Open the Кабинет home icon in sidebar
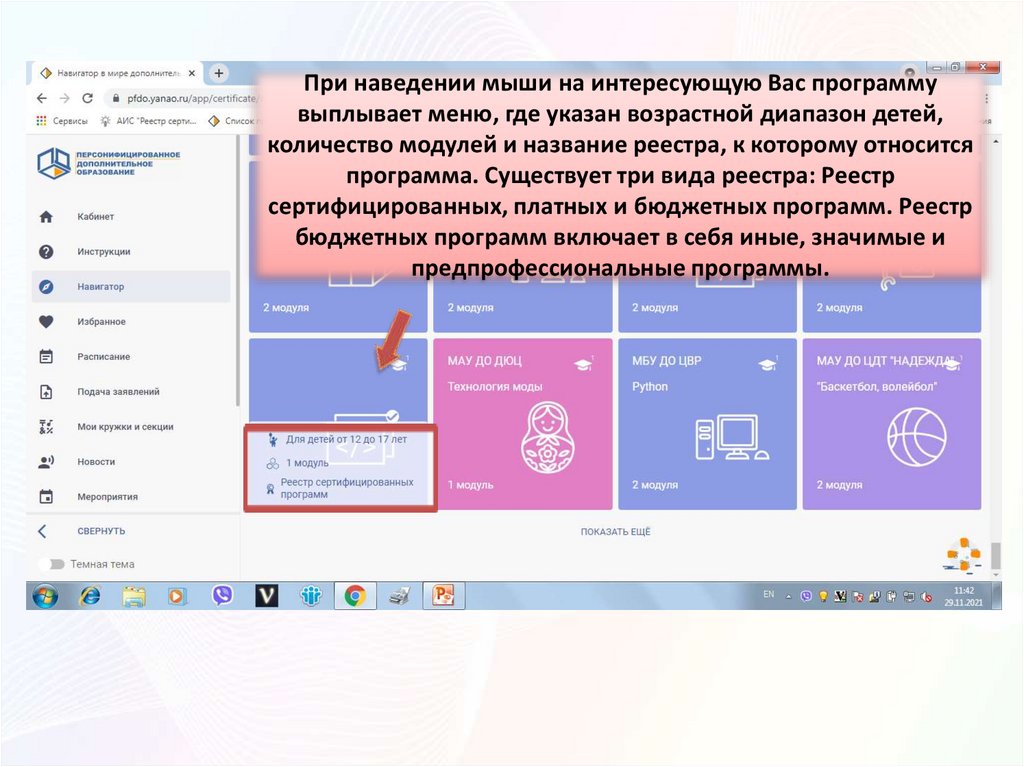 coord(46,217)
